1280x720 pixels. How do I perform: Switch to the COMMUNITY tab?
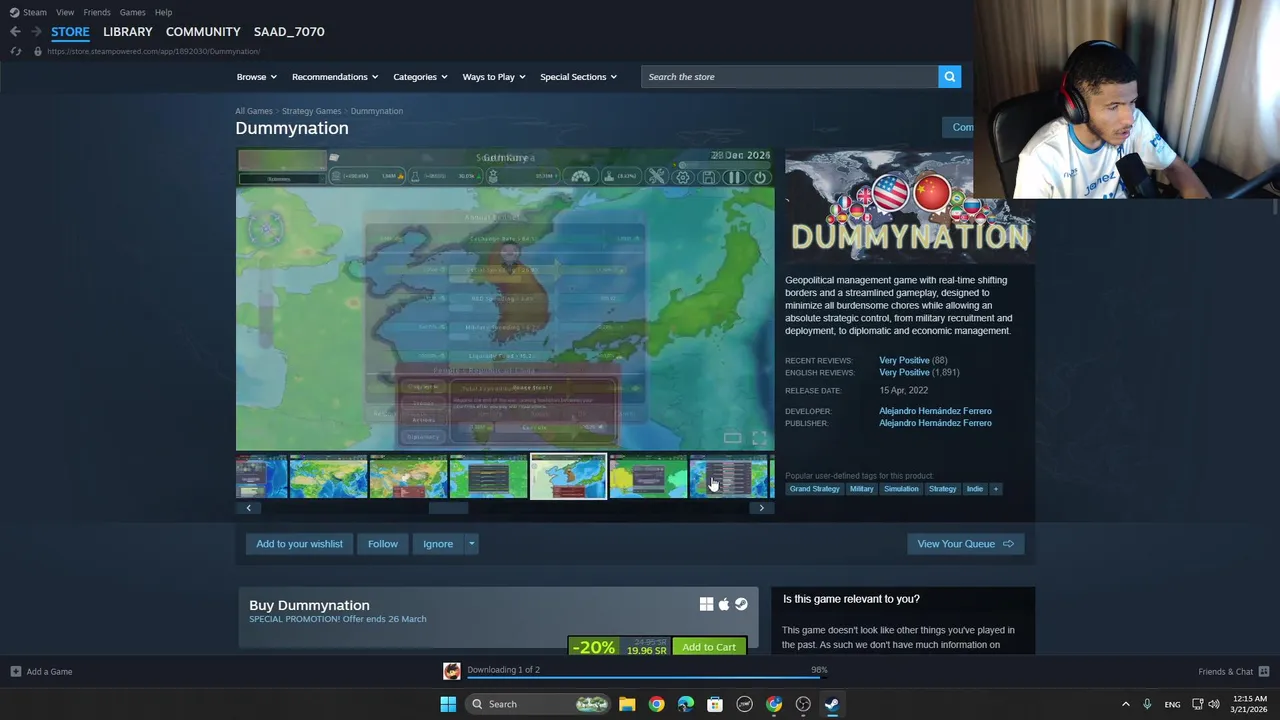(x=203, y=32)
